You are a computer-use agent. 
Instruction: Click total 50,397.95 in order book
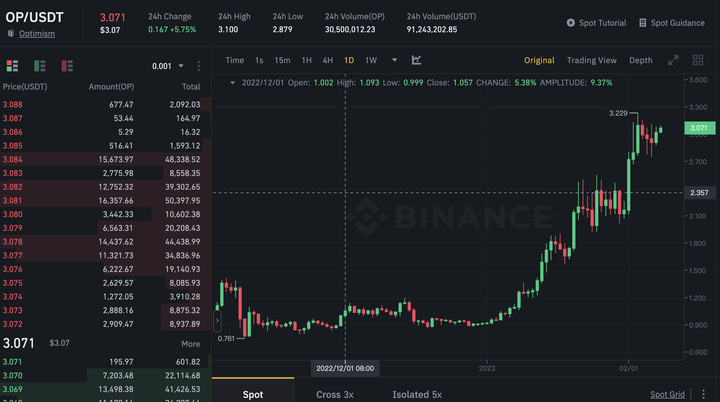click(x=182, y=200)
